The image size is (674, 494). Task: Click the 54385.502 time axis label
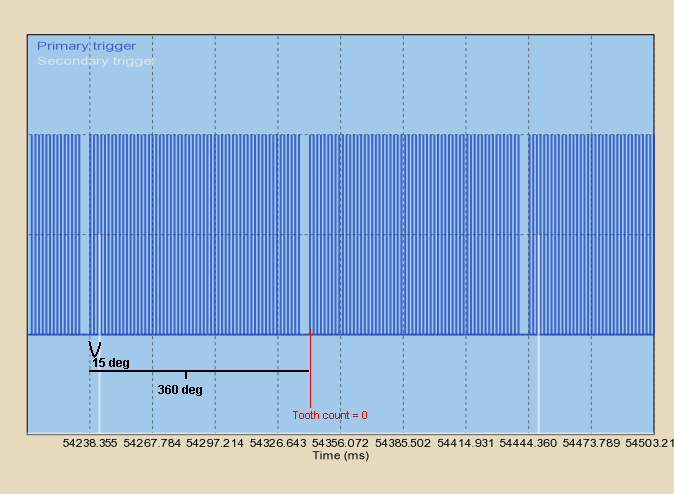403,442
